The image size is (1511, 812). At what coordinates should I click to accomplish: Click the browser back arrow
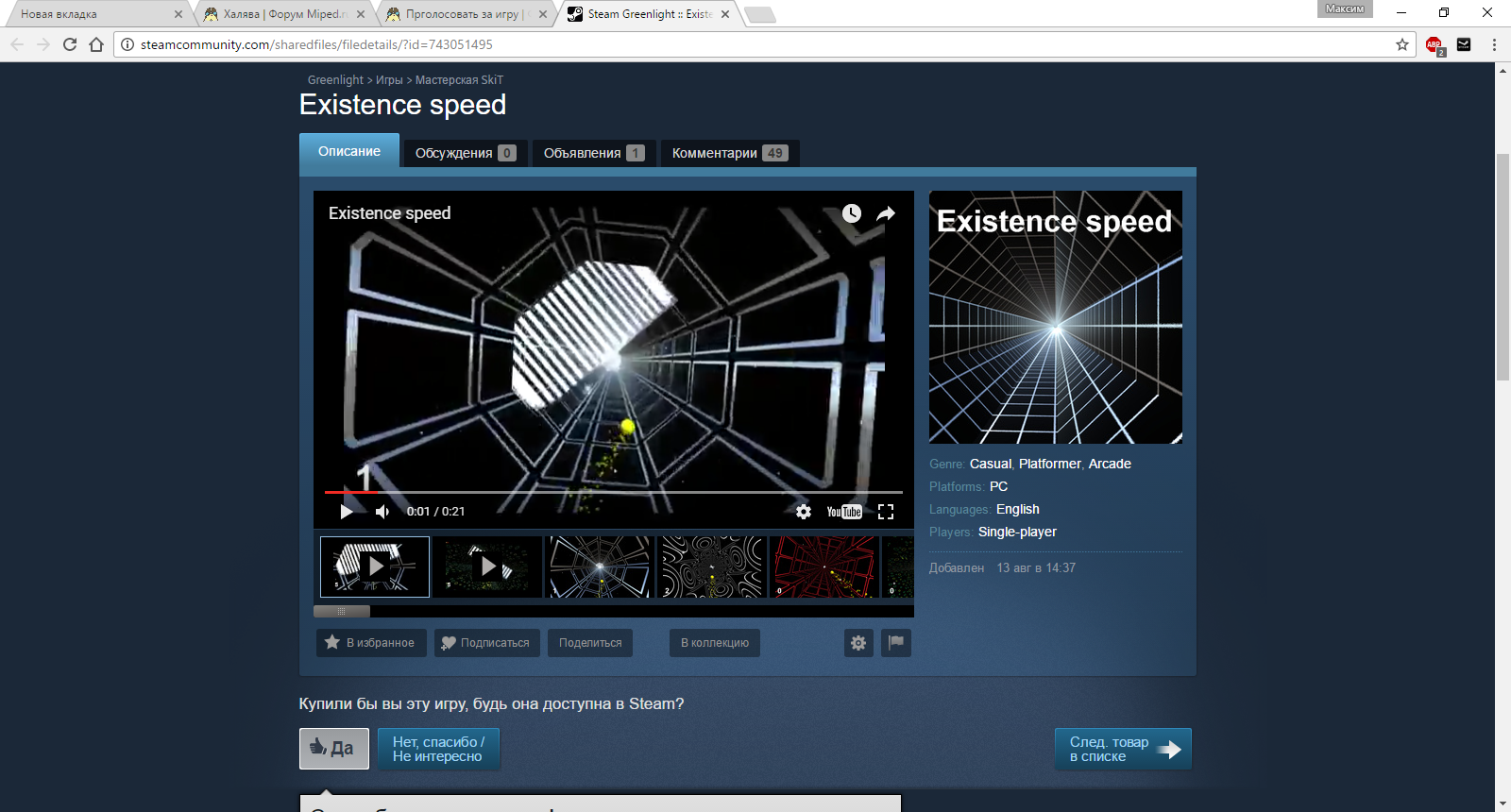(17, 44)
